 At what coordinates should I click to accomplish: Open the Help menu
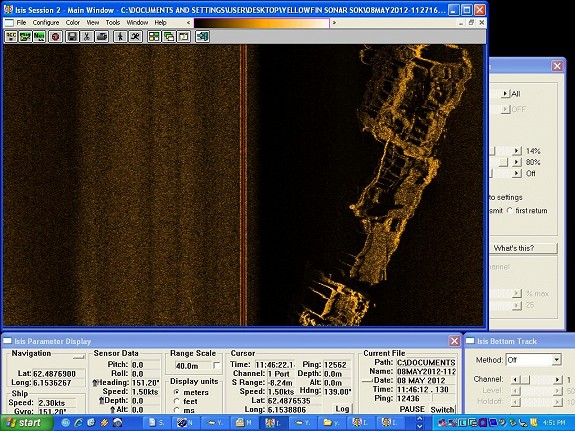click(160, 23)
